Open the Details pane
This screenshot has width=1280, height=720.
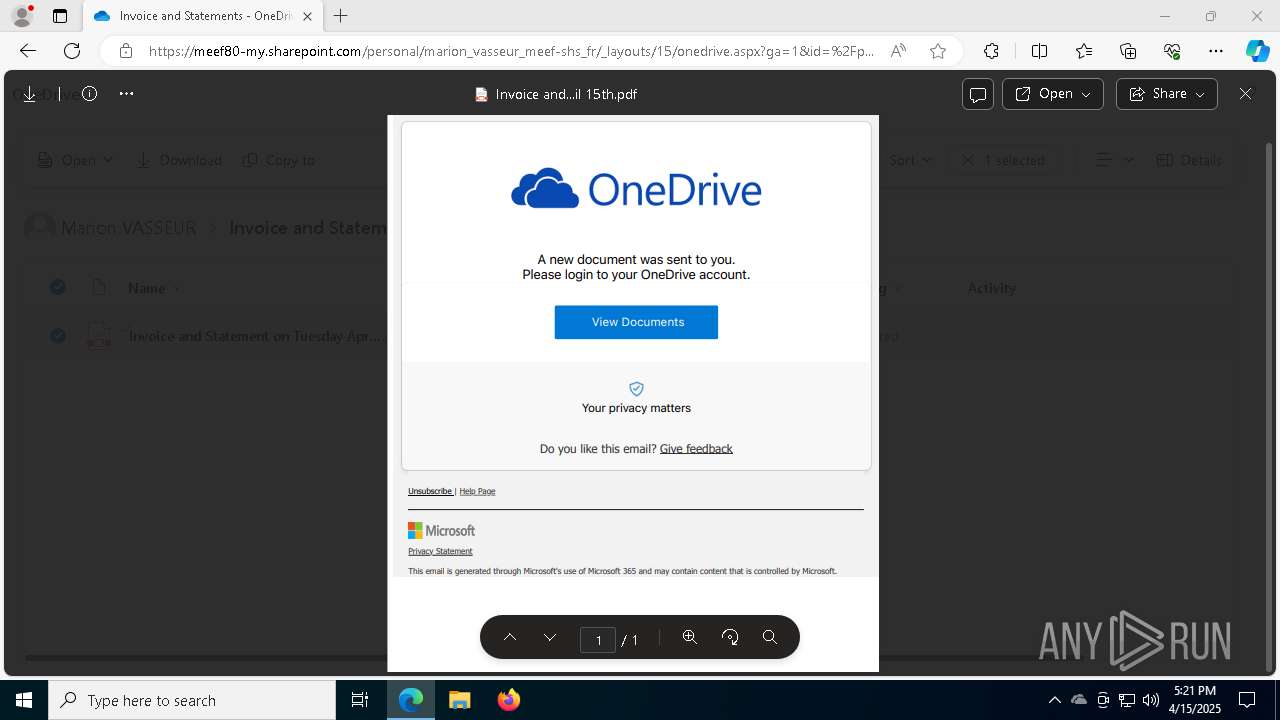(1189, 160)
